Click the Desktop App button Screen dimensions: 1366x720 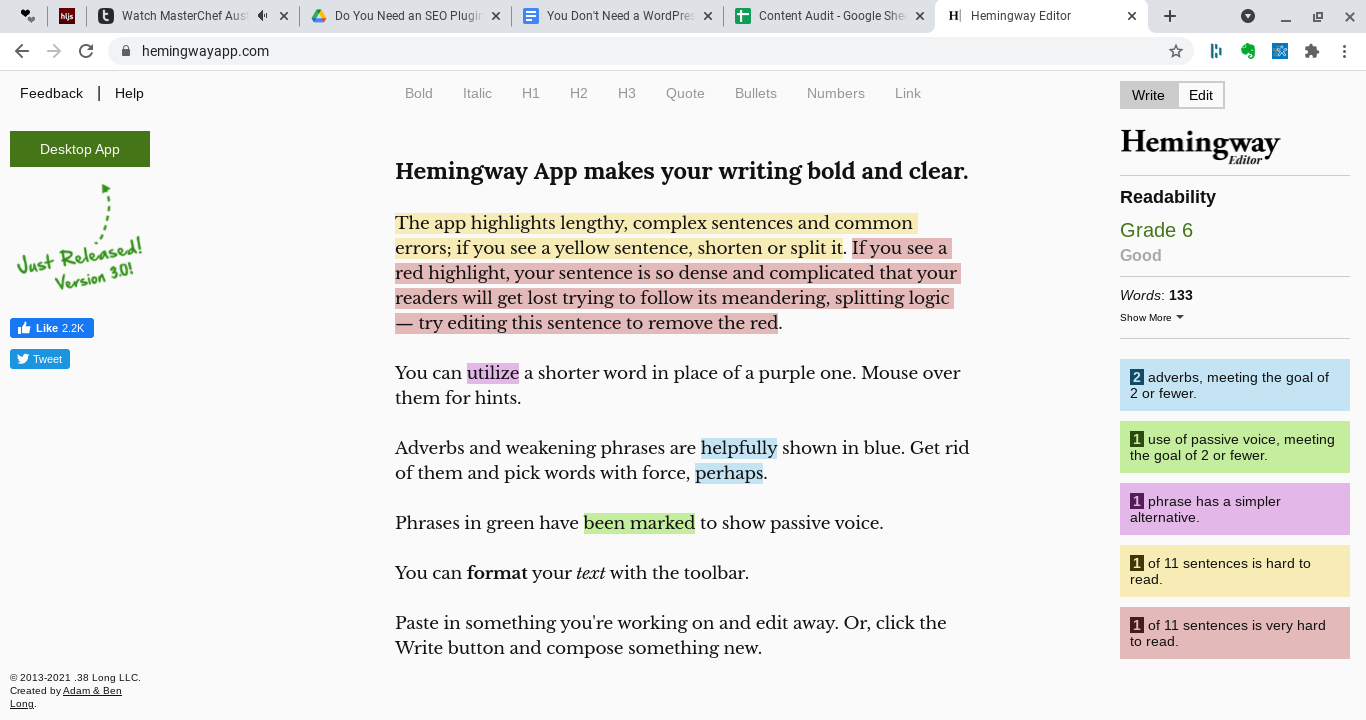click(x=80, y=149)
